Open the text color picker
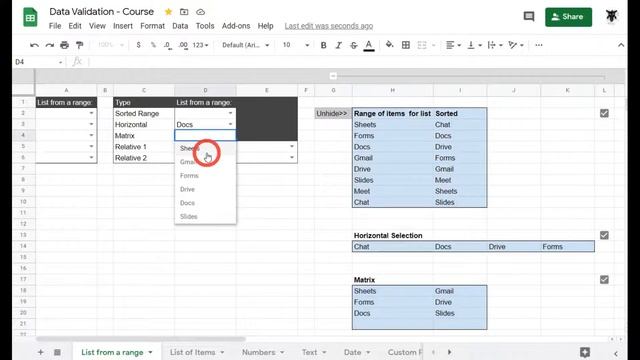The height and width of the screenshot is (360, 640). [369, 45]
